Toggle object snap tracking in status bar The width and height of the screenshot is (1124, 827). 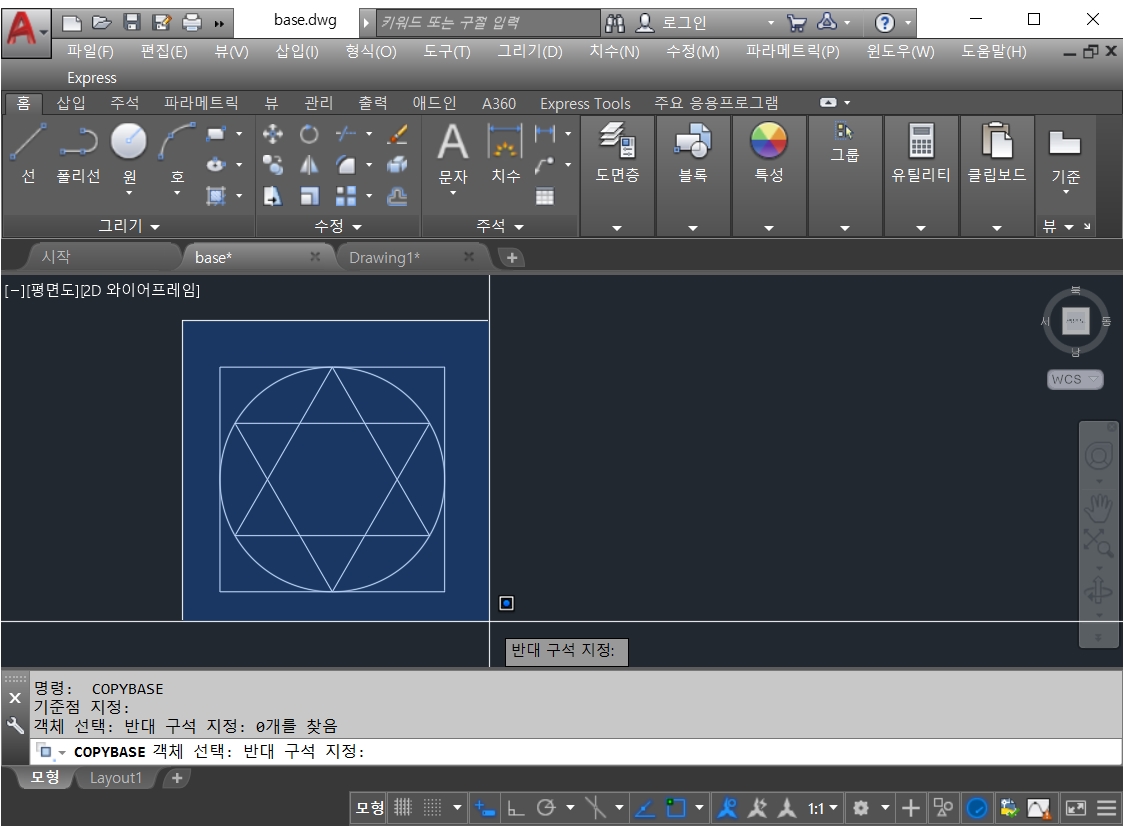pos(645,808)
